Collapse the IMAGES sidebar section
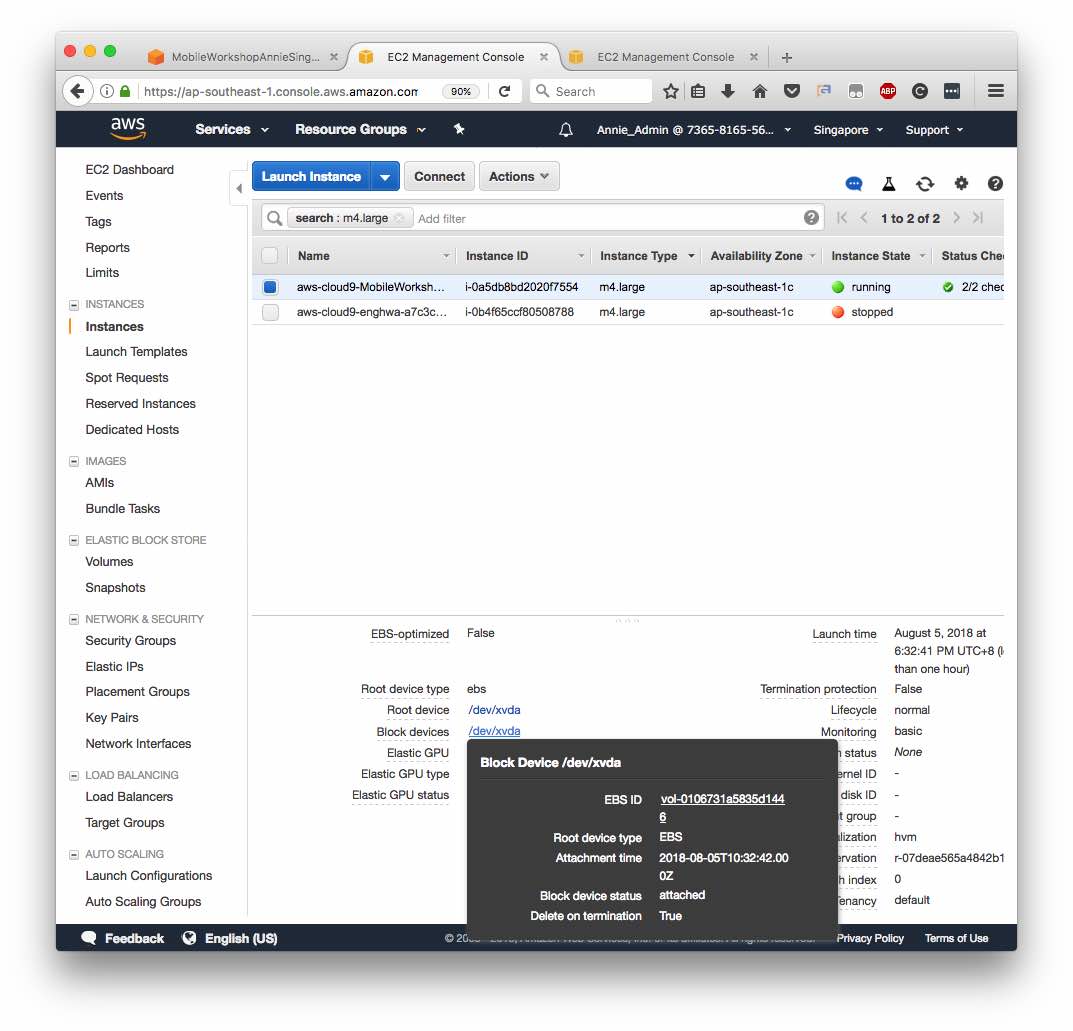This screenshot has height=1031, width=1073. [x=74, y=462]
